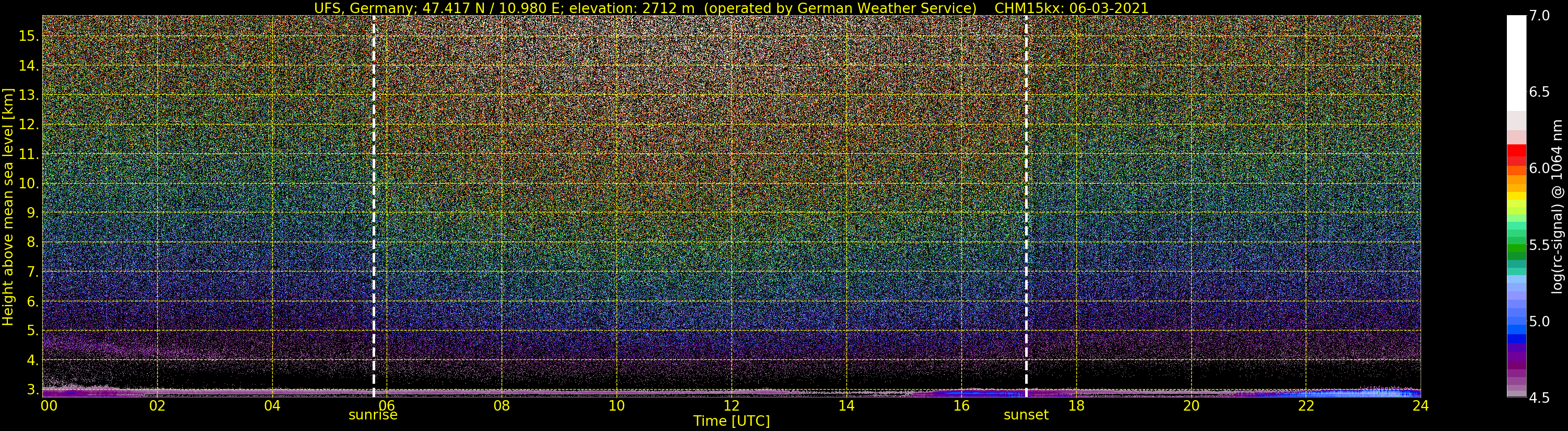Click height axis tick label '6.'
The image size is (1568, 431).
pyautogui.click(x=32, y=301)
